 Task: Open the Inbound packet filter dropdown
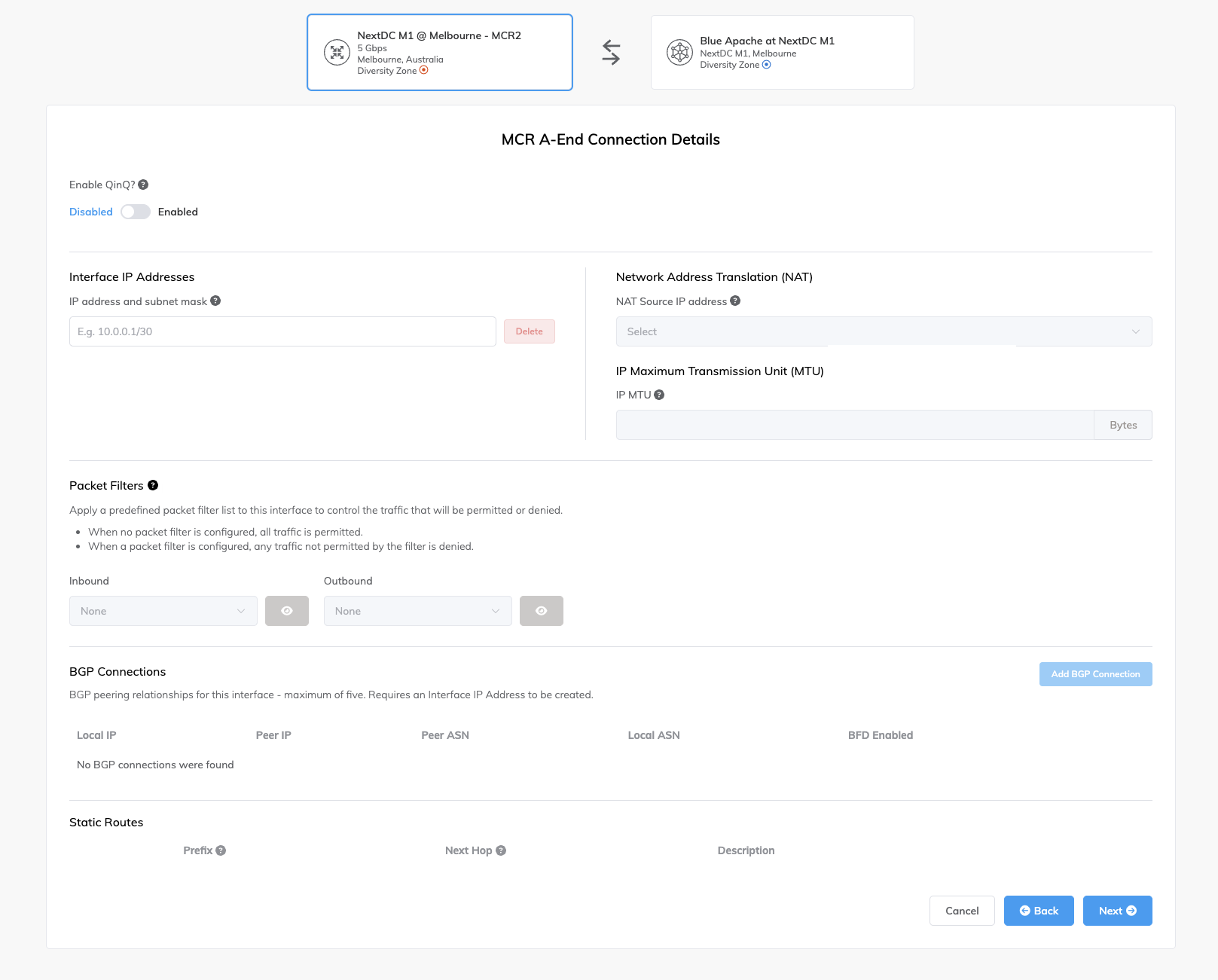pyautogui.click(x=163, y=611)
